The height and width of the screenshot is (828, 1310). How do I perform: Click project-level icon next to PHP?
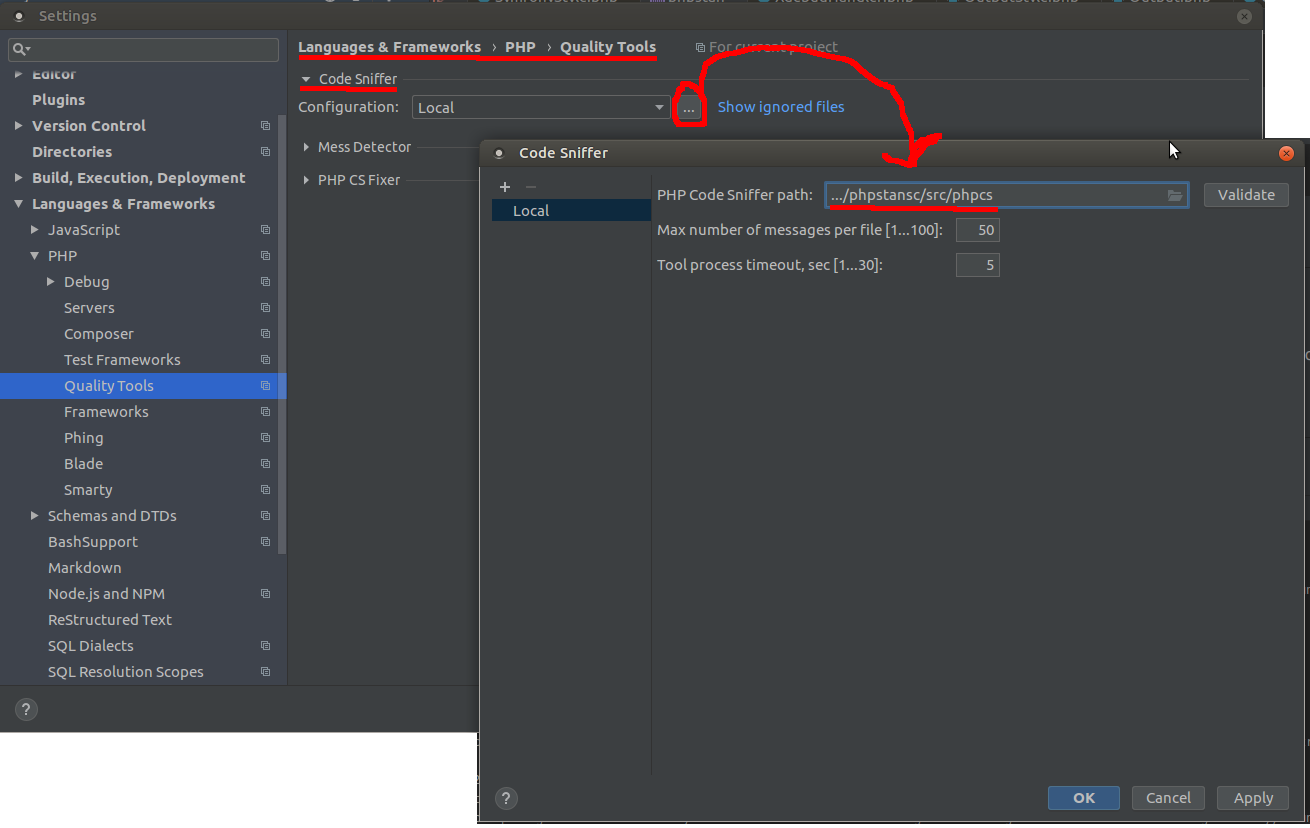point(265,256)
